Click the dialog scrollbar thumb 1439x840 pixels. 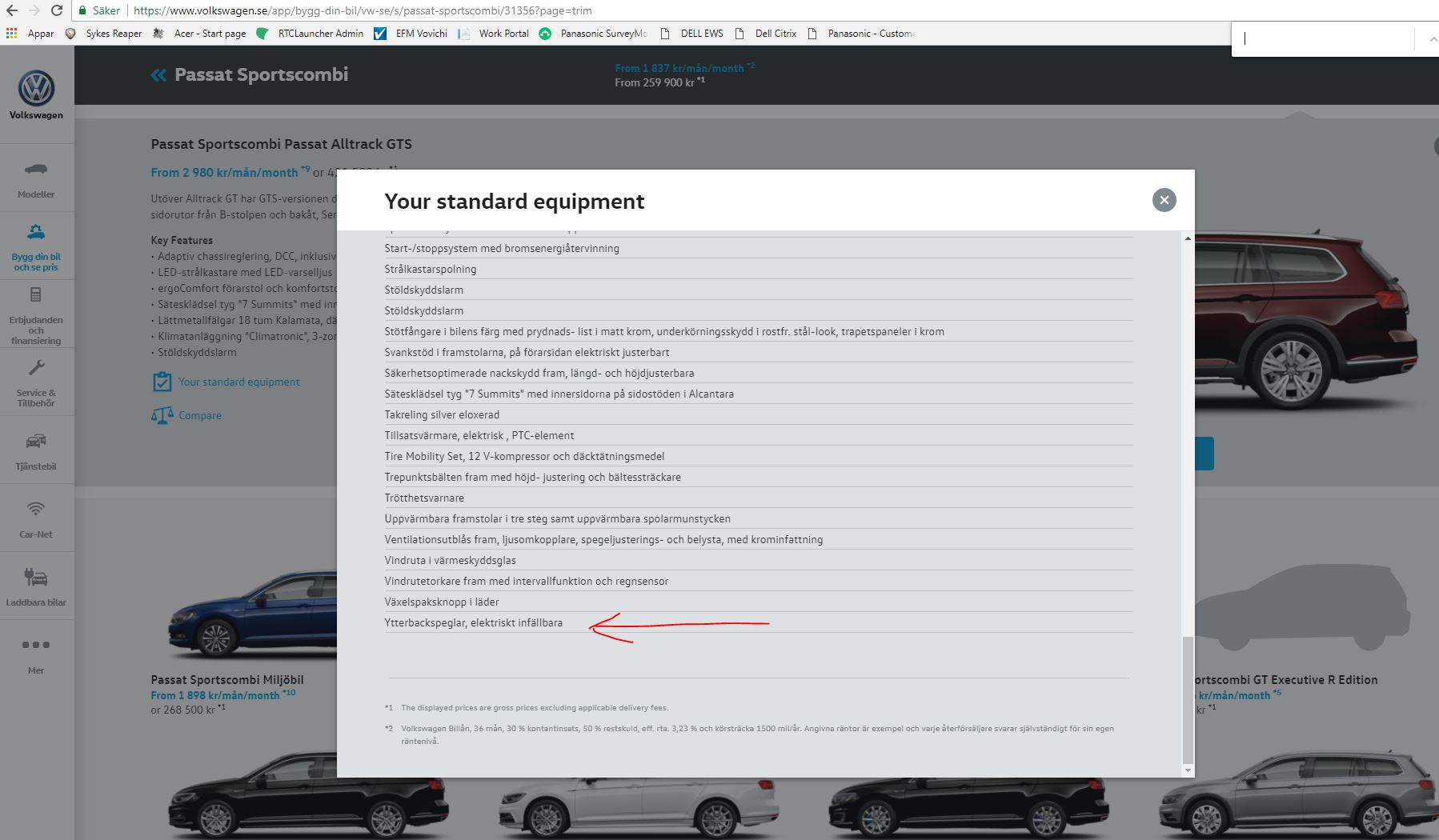(x=1188, y=700)
